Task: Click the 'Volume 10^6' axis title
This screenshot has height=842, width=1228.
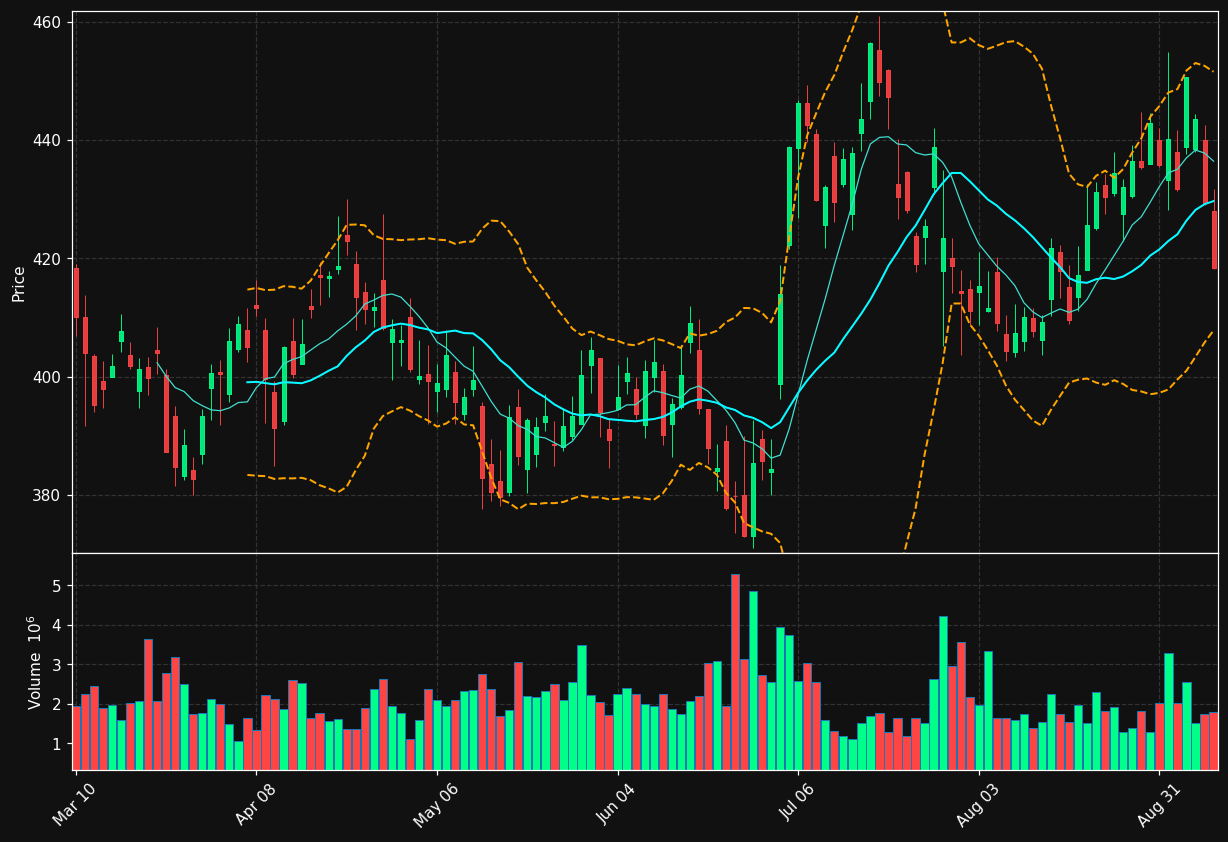Action: pyautogui.click(x=35, y=662)
